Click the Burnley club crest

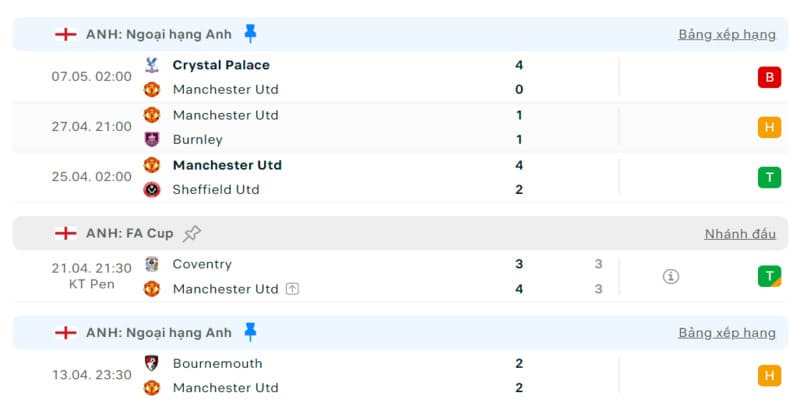tap(152, 139)
